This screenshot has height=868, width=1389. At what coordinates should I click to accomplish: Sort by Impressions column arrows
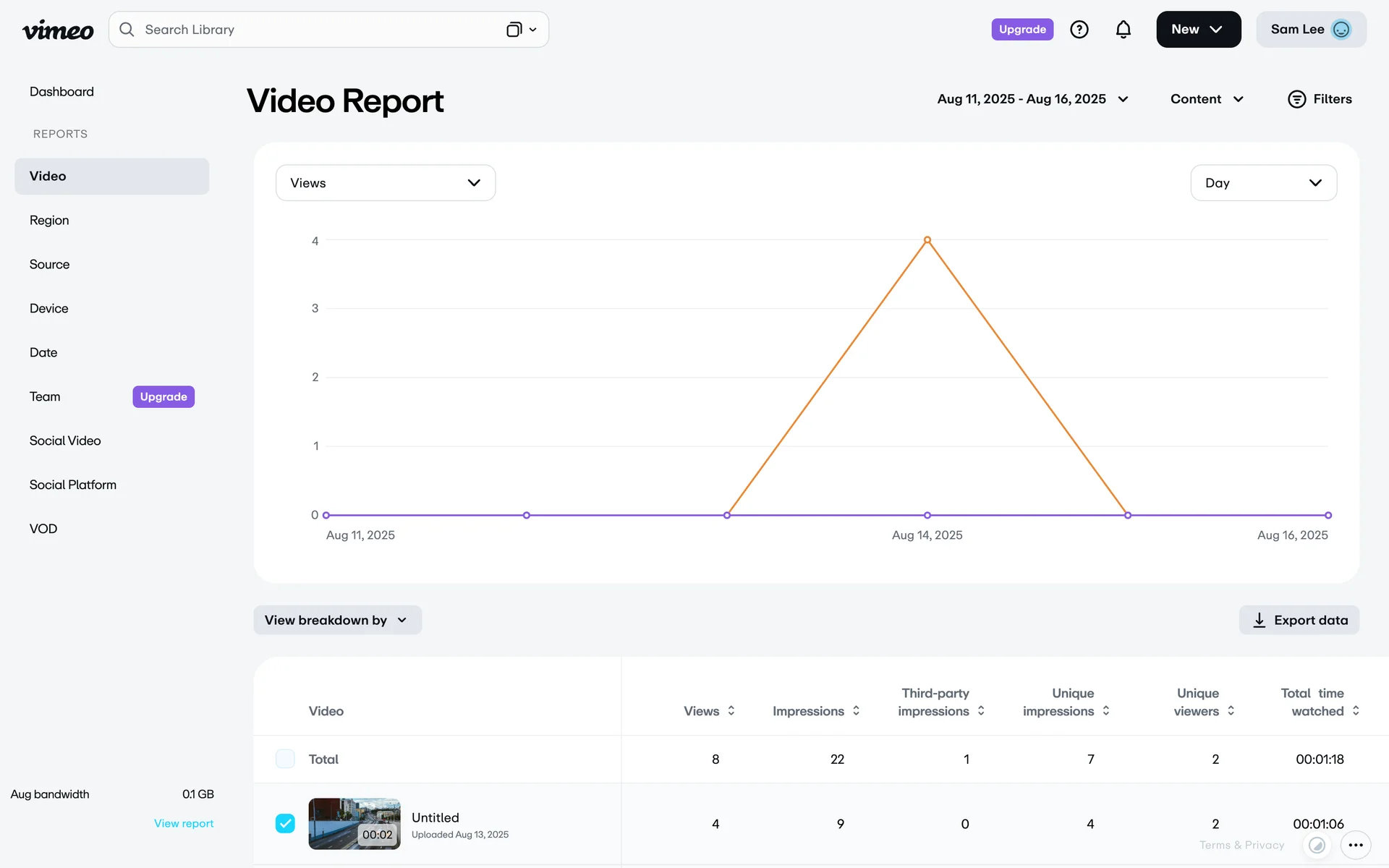point(857,711)
